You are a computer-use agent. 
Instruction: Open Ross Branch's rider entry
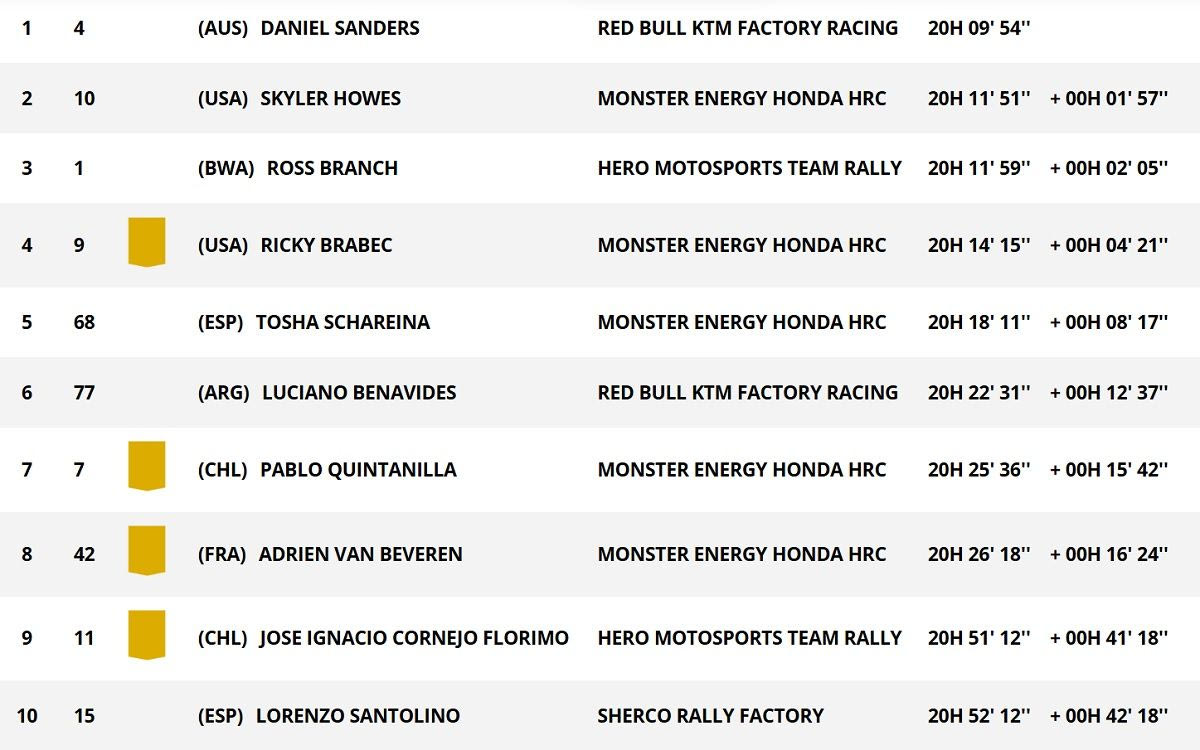[332, 168]
